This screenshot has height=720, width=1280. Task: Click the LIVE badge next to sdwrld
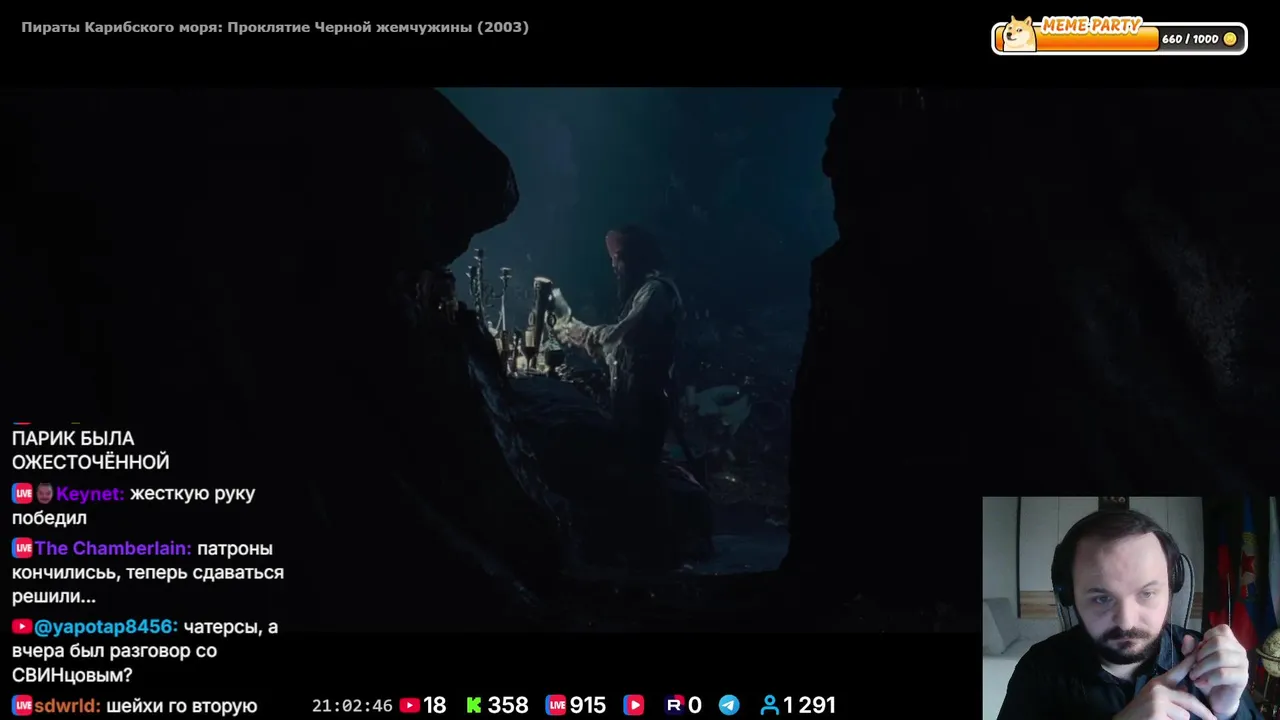pos(22,706)
